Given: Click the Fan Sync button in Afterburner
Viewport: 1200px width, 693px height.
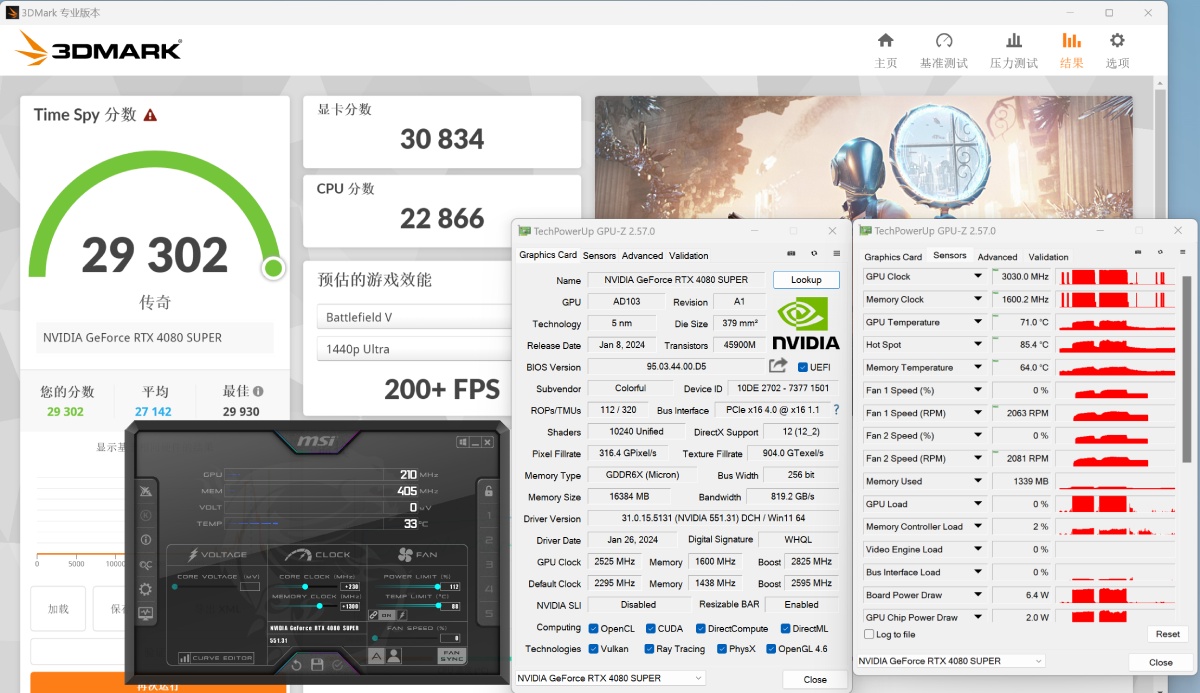Looking at the screenshot, I should [x=451, y=656].
